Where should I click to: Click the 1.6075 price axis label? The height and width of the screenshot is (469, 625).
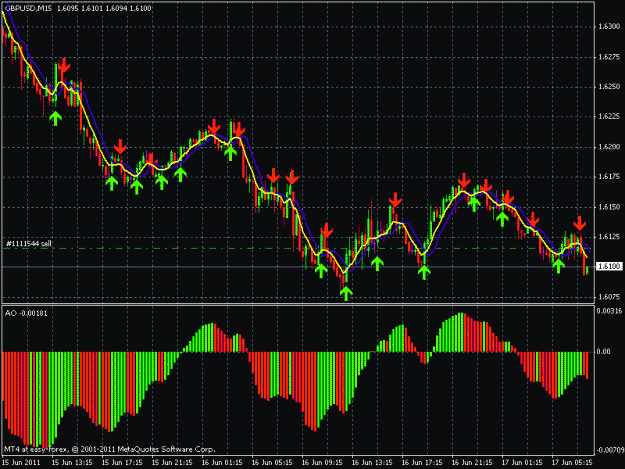pyautogui.click(x=609, y=297)
